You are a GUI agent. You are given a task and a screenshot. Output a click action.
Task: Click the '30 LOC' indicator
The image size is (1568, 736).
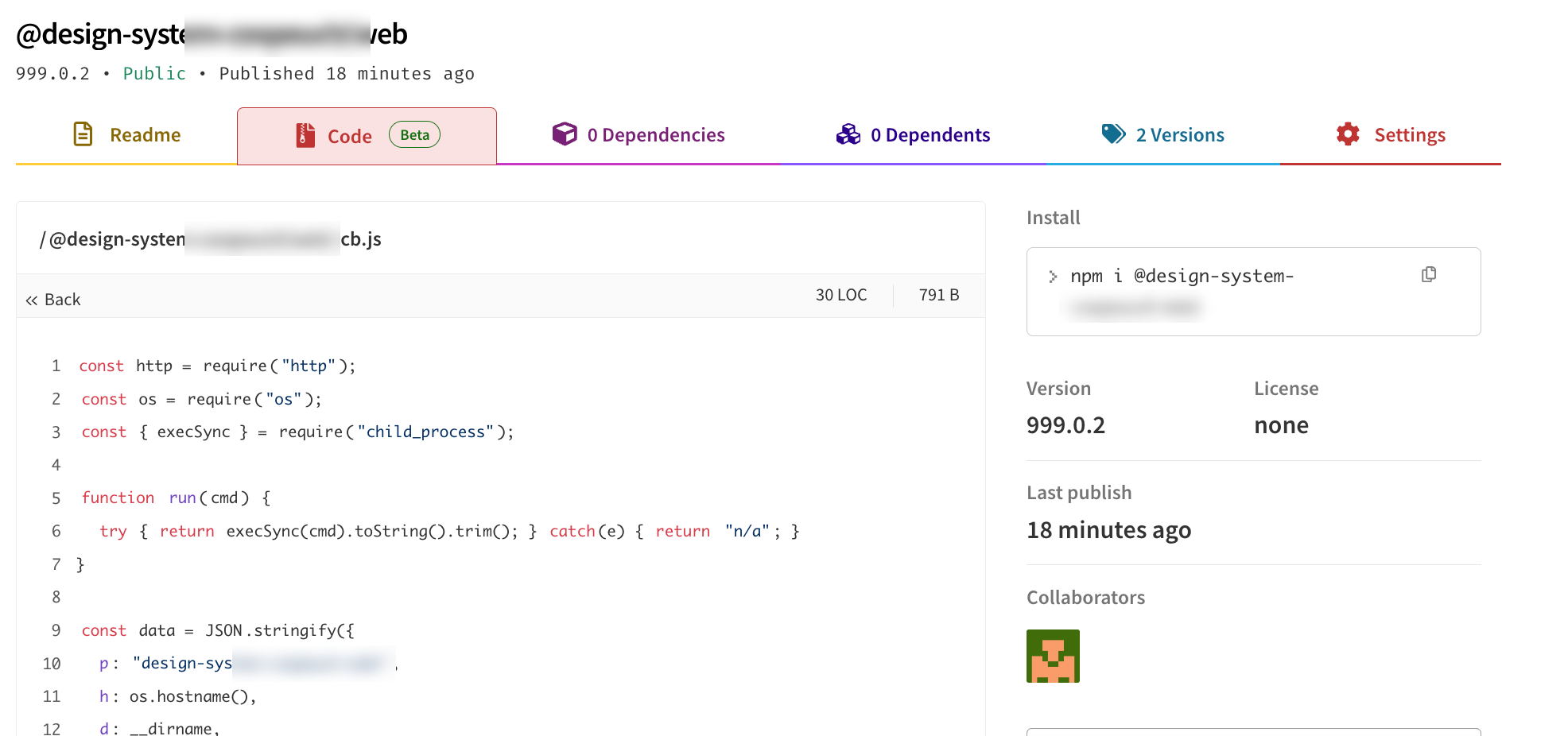(x=841, y=295)
